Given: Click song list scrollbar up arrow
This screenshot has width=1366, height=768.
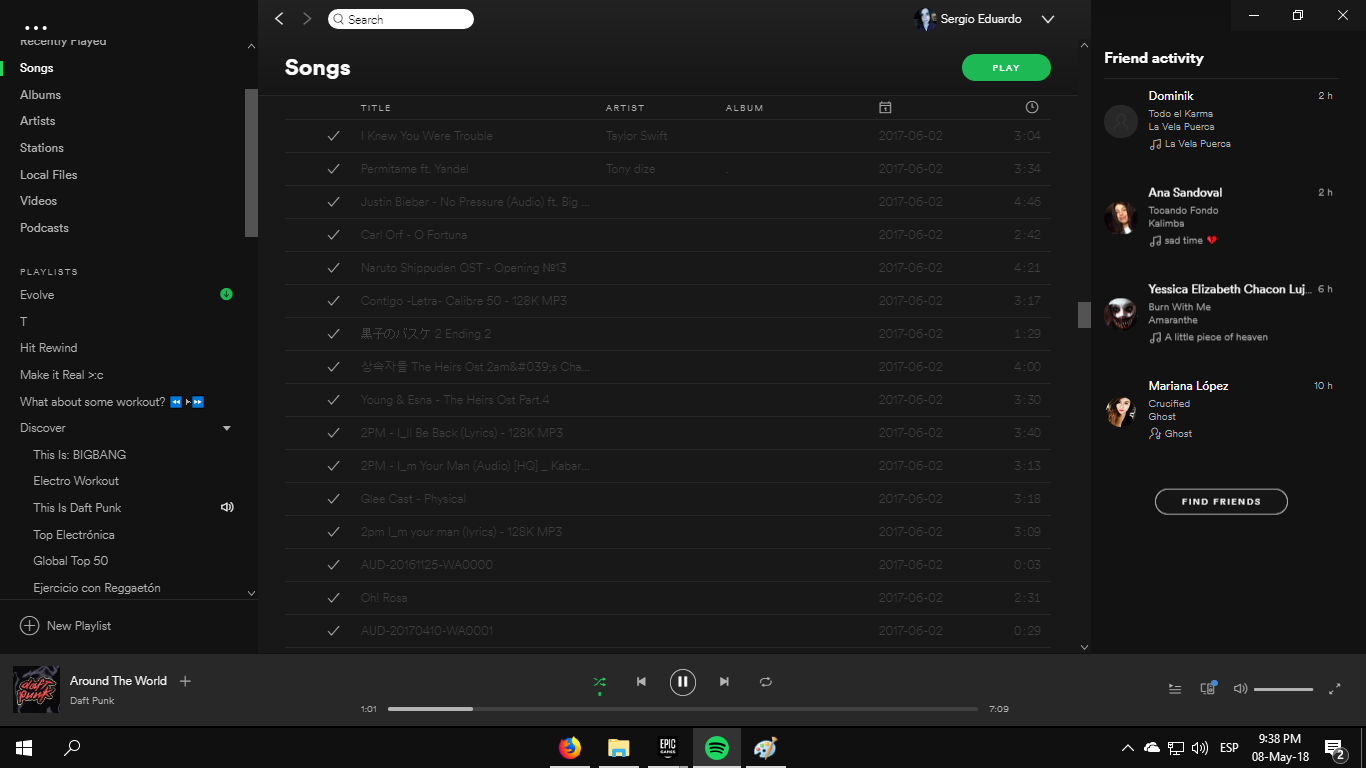Looking at the screenshot, I should 1084,46.
